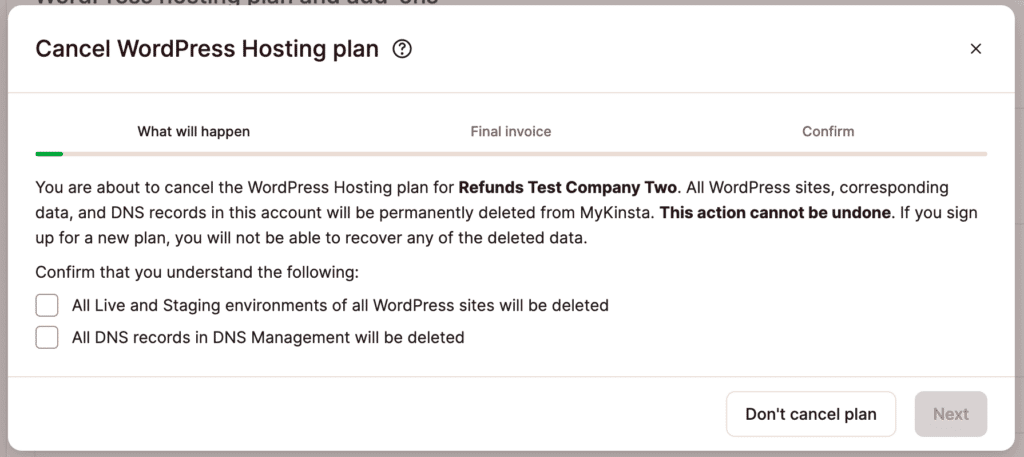The width and height of the screenshot is (1024, 457).
Task: Click the 'All Live and Staging environments' label text
Action: 340,305
